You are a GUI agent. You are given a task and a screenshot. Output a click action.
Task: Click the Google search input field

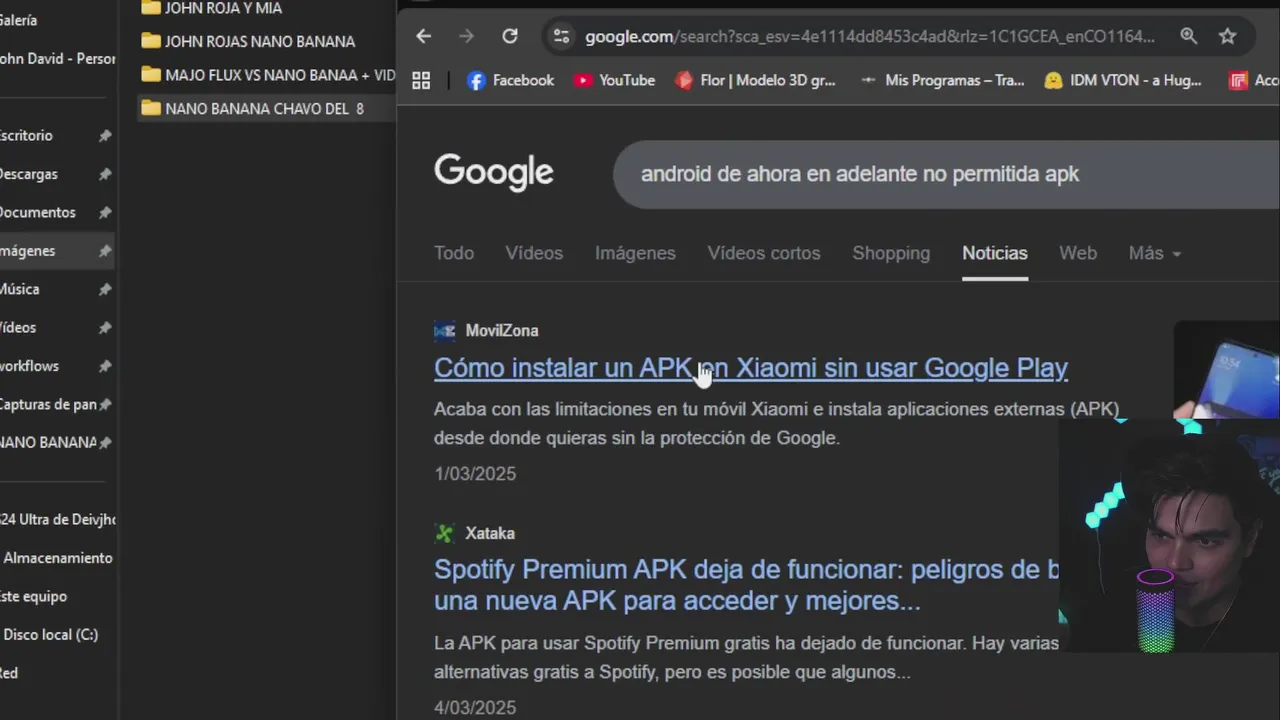[946, 174]
